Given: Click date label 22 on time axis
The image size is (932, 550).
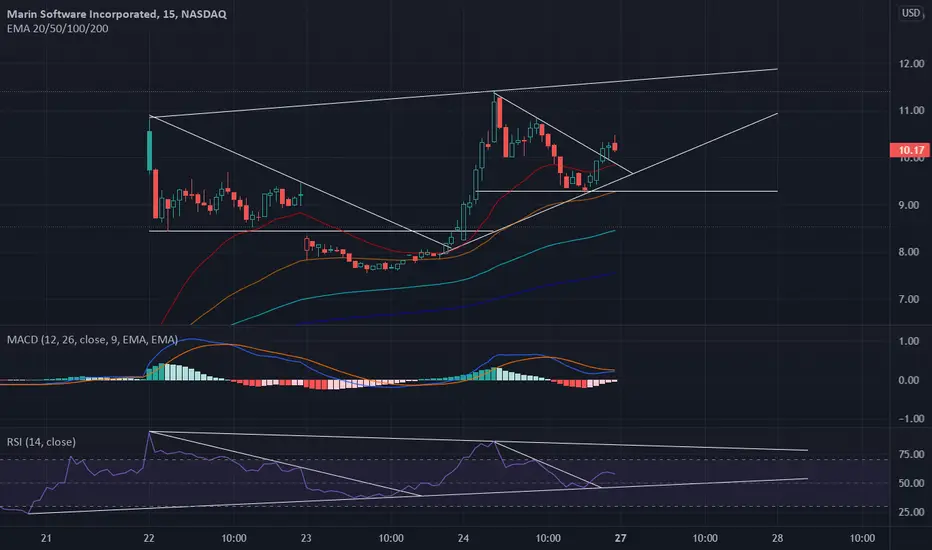Looking at the screenshot, I should pyautogui.click(x=149, y=539).
